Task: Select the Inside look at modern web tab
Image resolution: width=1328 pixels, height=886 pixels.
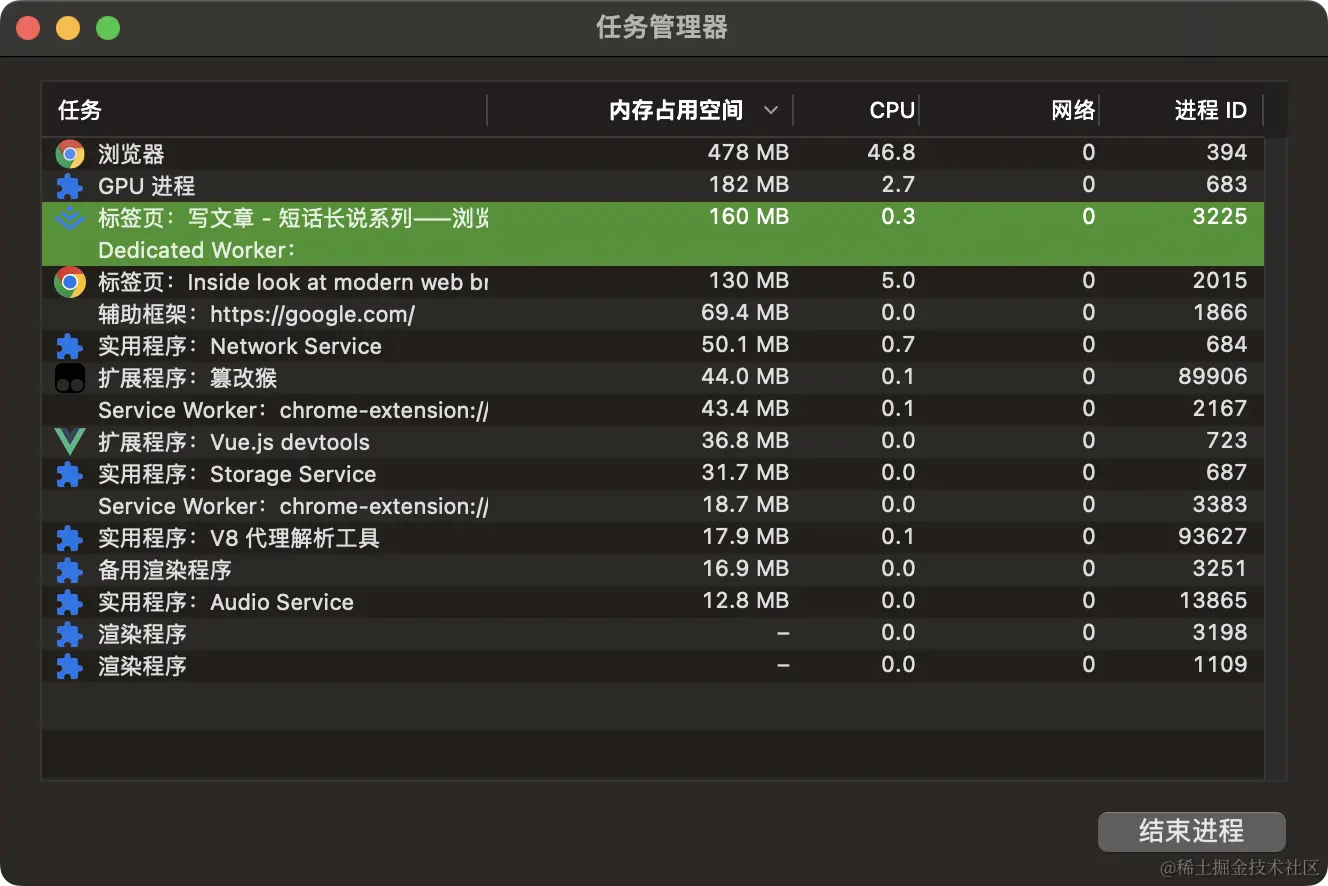Action: (652, 282)
